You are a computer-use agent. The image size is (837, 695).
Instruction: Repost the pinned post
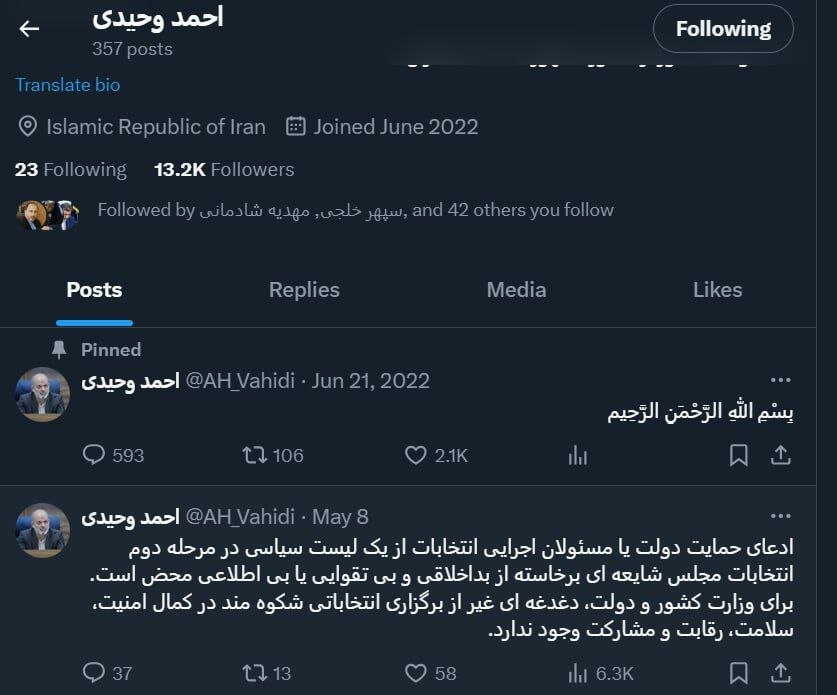[255, 455]
